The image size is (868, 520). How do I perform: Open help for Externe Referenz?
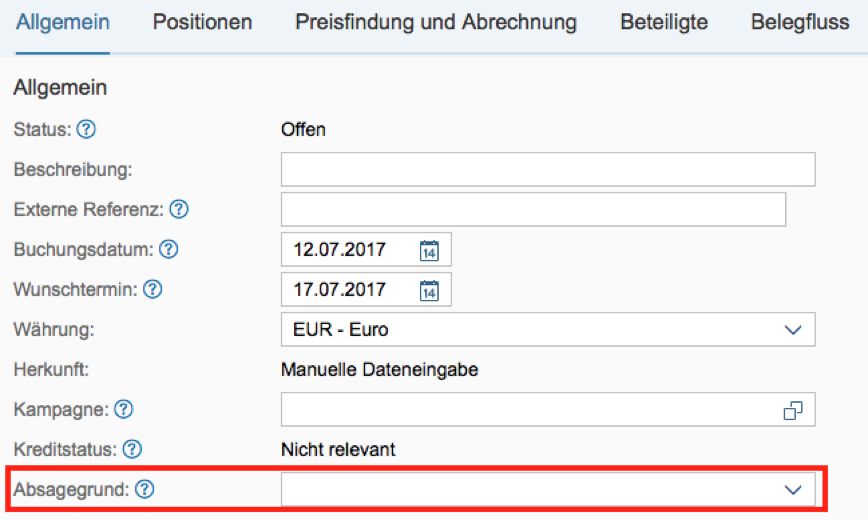(x=179, y=209)
